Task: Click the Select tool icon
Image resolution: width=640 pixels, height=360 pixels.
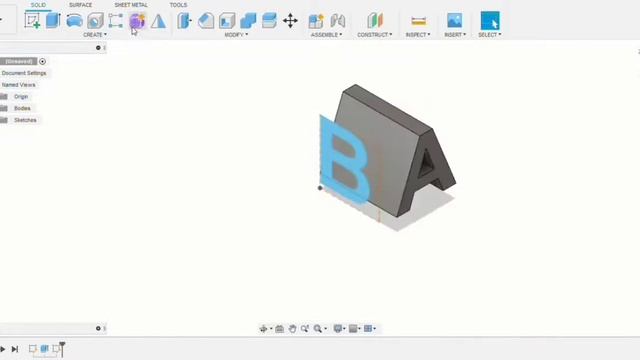Action: [490, 20]
